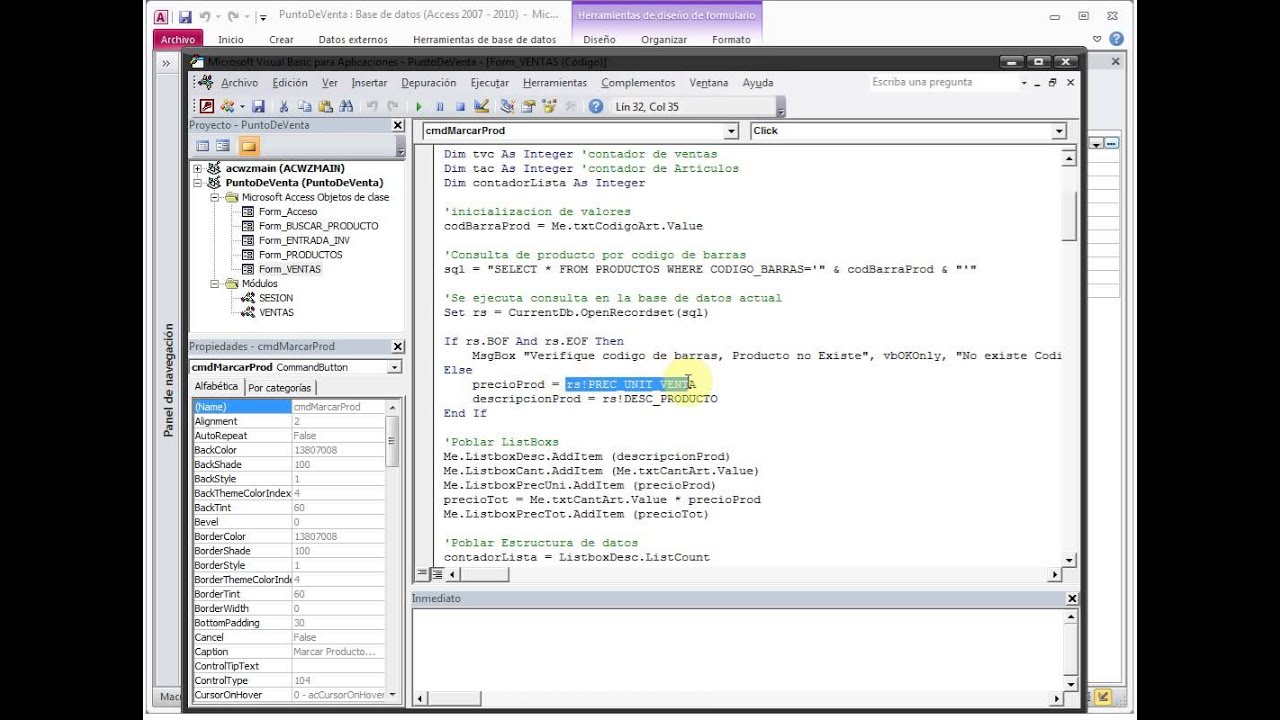This screenshot has height=720, width=1280.
Task: Close the Inmediato window
Action: (x=1072, y=598)
